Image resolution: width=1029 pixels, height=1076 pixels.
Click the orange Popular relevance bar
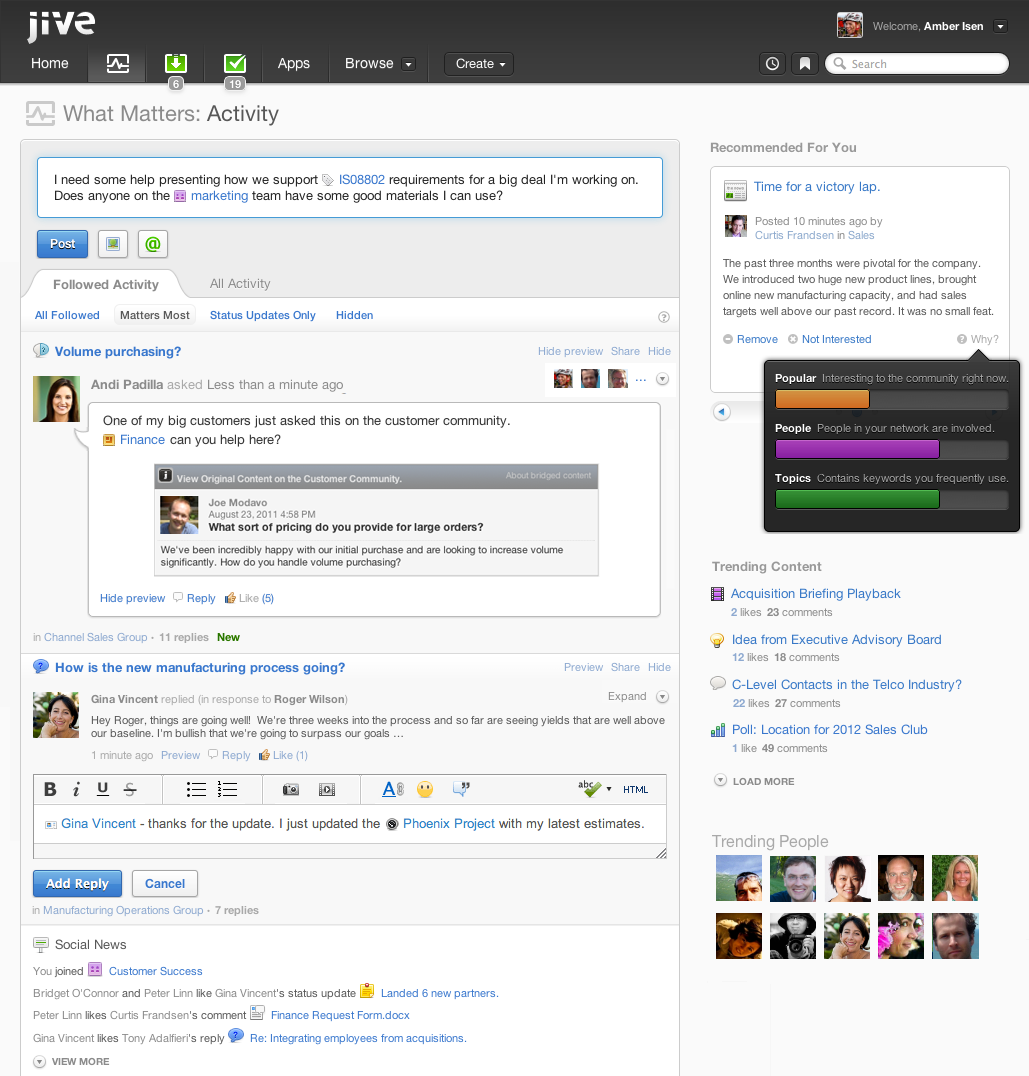[x=822, y=399]
